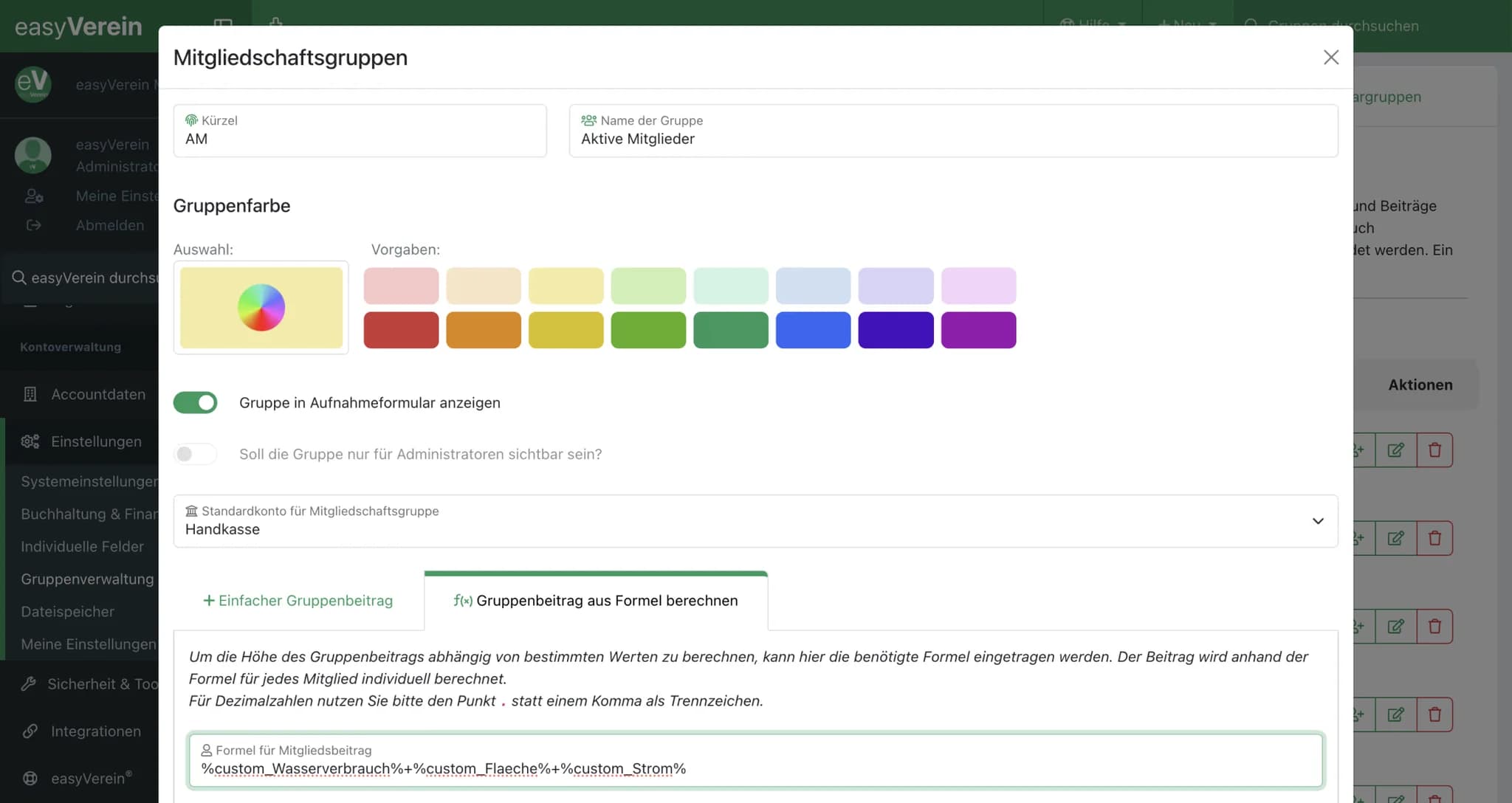
Task: Click the Sicherheit wrench icon
Action: click(x=29, y=684)
